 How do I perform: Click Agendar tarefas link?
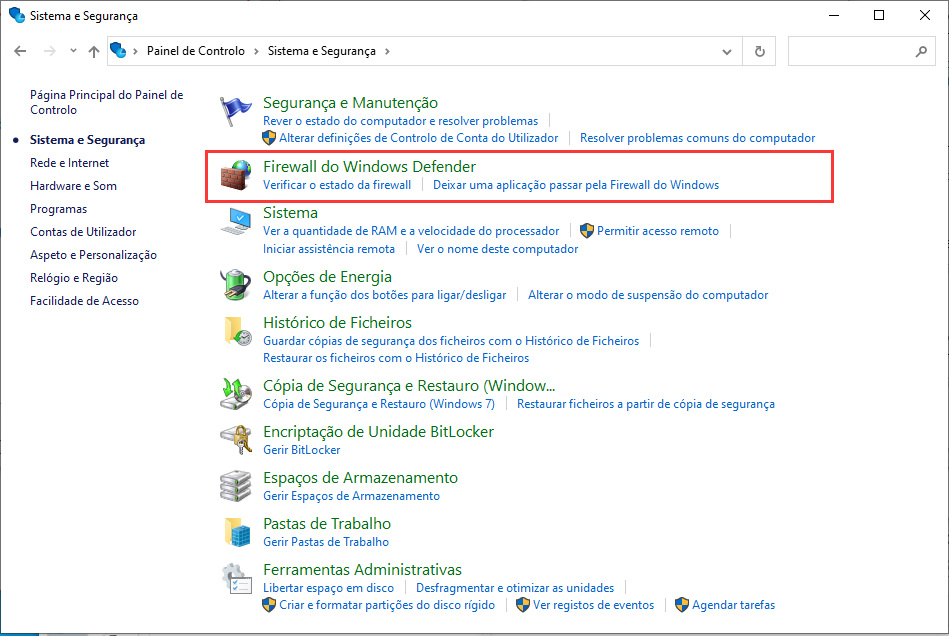tap(733, 605)
